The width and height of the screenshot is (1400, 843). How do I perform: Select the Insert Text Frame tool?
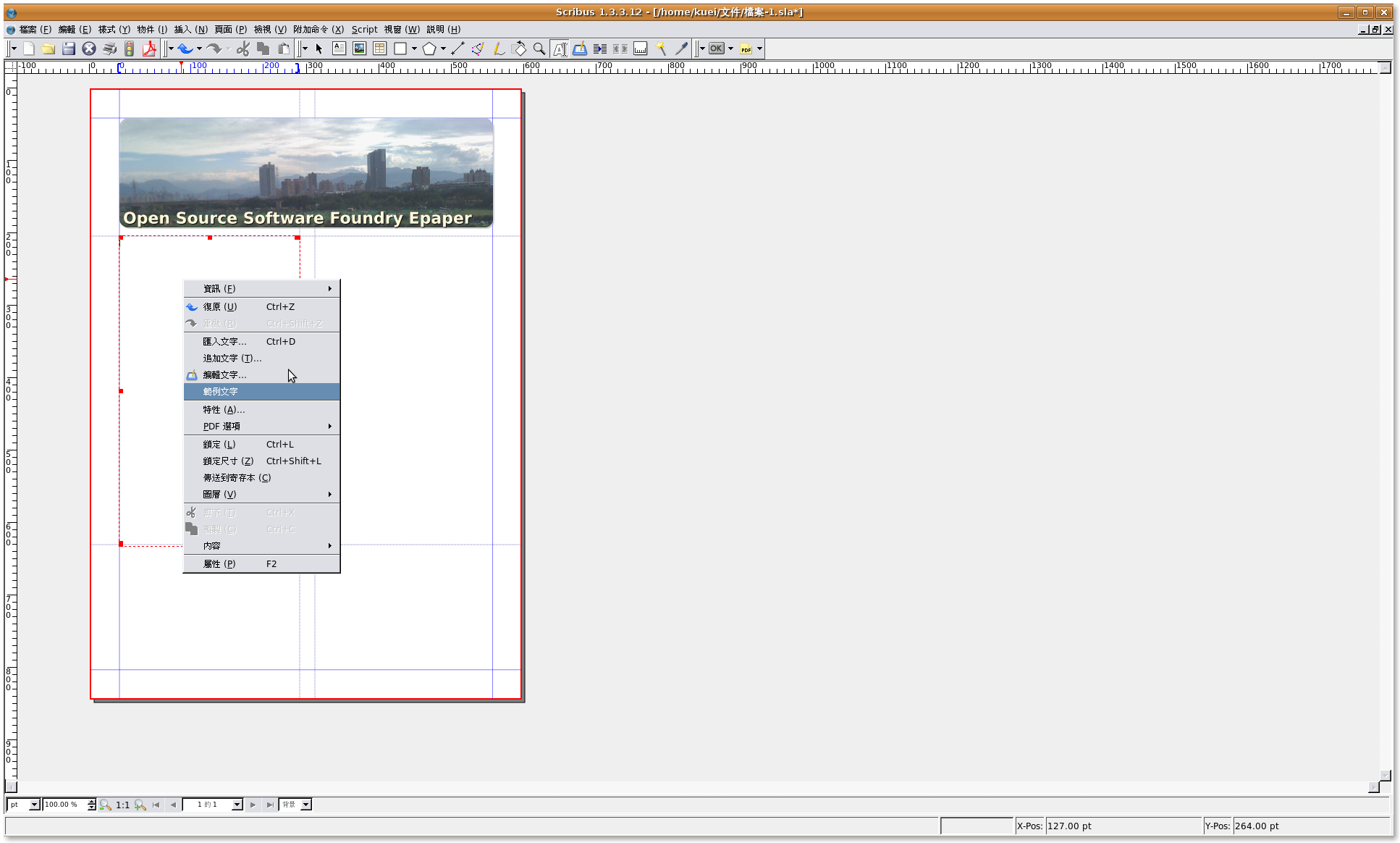[x=339, y=49]
